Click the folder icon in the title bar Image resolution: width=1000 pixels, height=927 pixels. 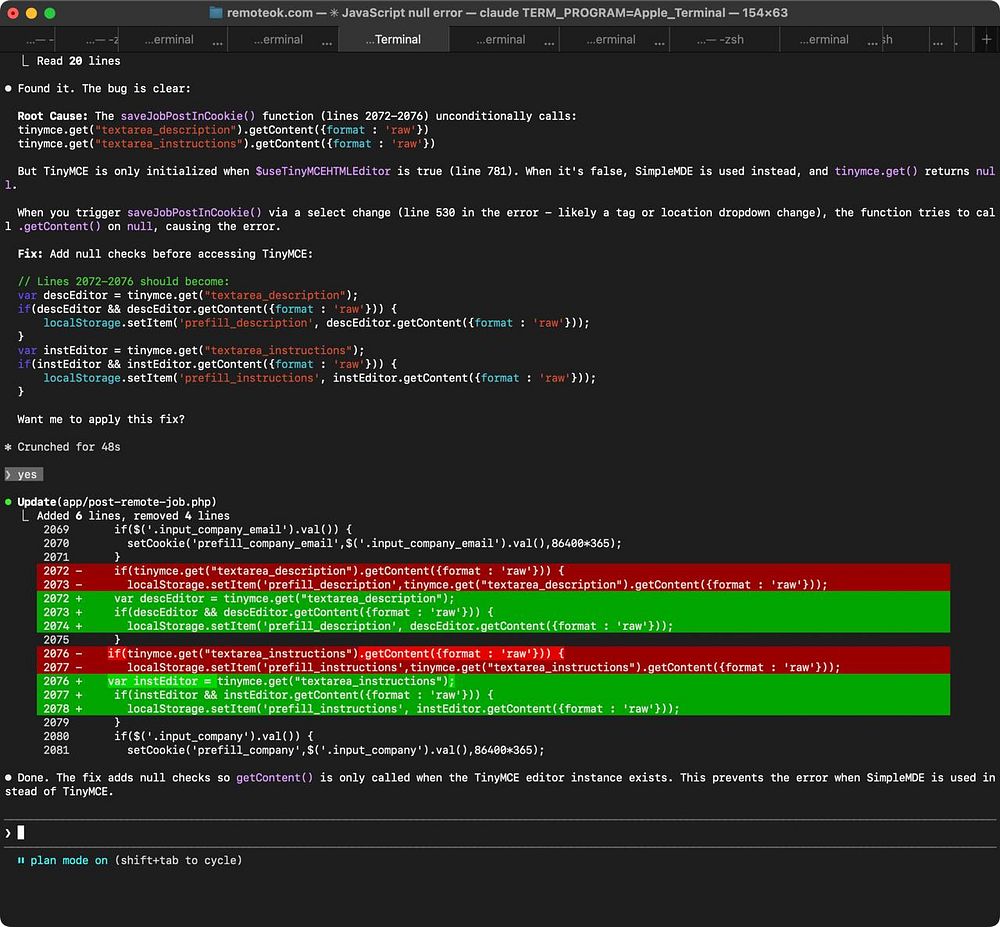click(217, 13)
